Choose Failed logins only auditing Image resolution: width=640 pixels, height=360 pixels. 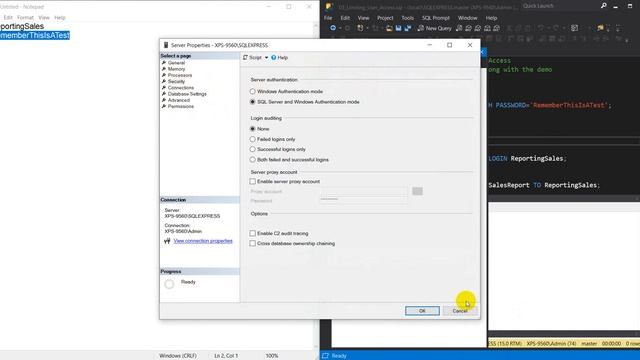(x=253, y=139)
